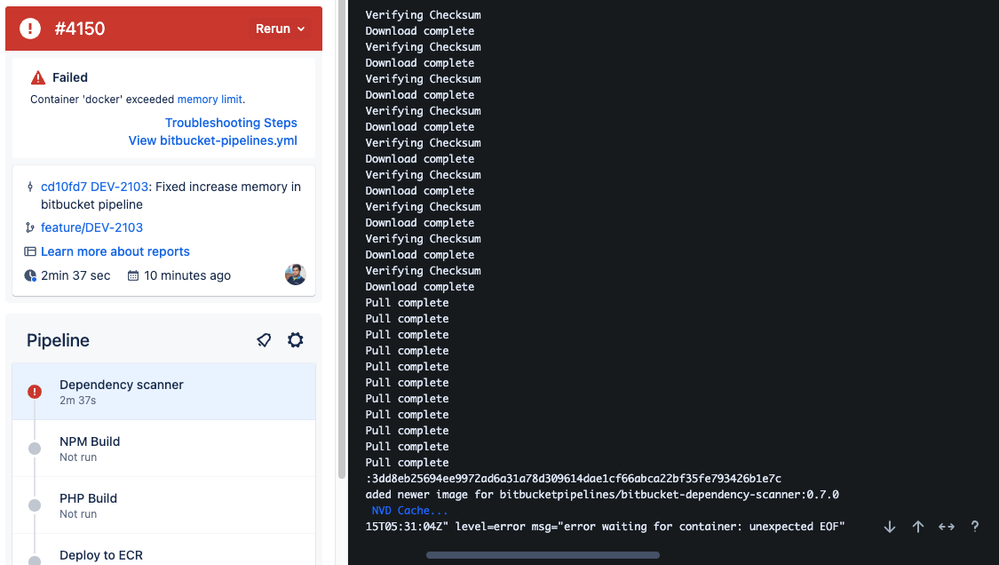View bitbucket-pipelines.yml file link
The width and height of the screenshot is (999, 565).
[213, 140]
